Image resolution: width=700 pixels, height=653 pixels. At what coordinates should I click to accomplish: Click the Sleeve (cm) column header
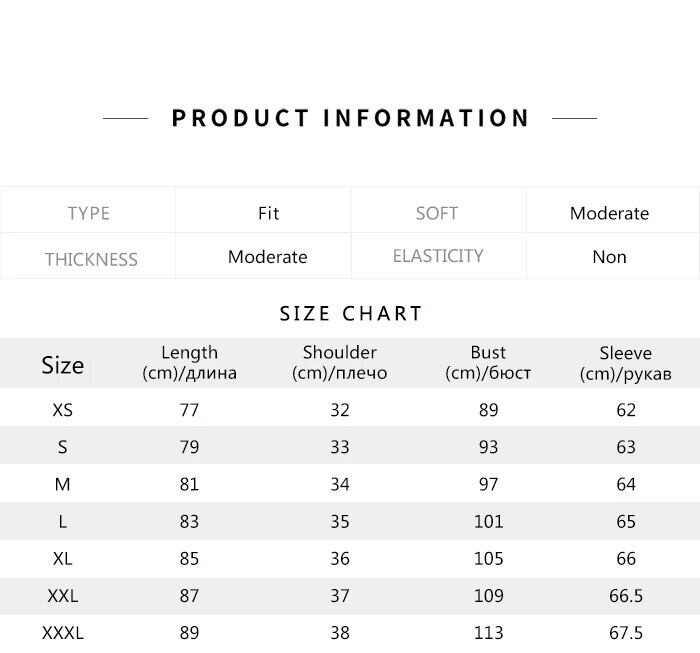pyautogui.click(x=625, y=363)
